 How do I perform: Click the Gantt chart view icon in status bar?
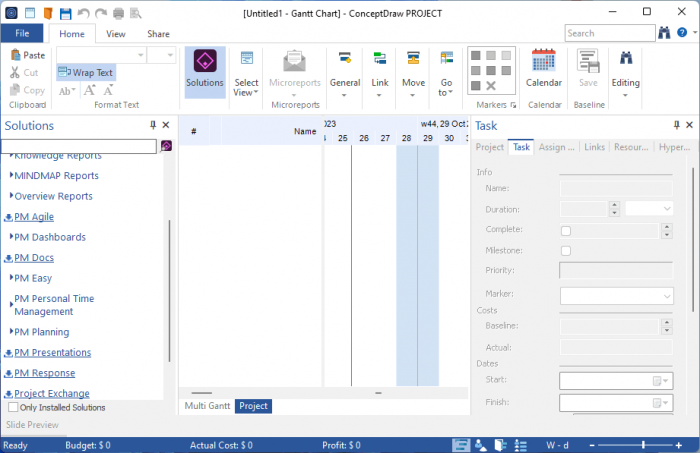pyautogui.click(x=461, y=445)
